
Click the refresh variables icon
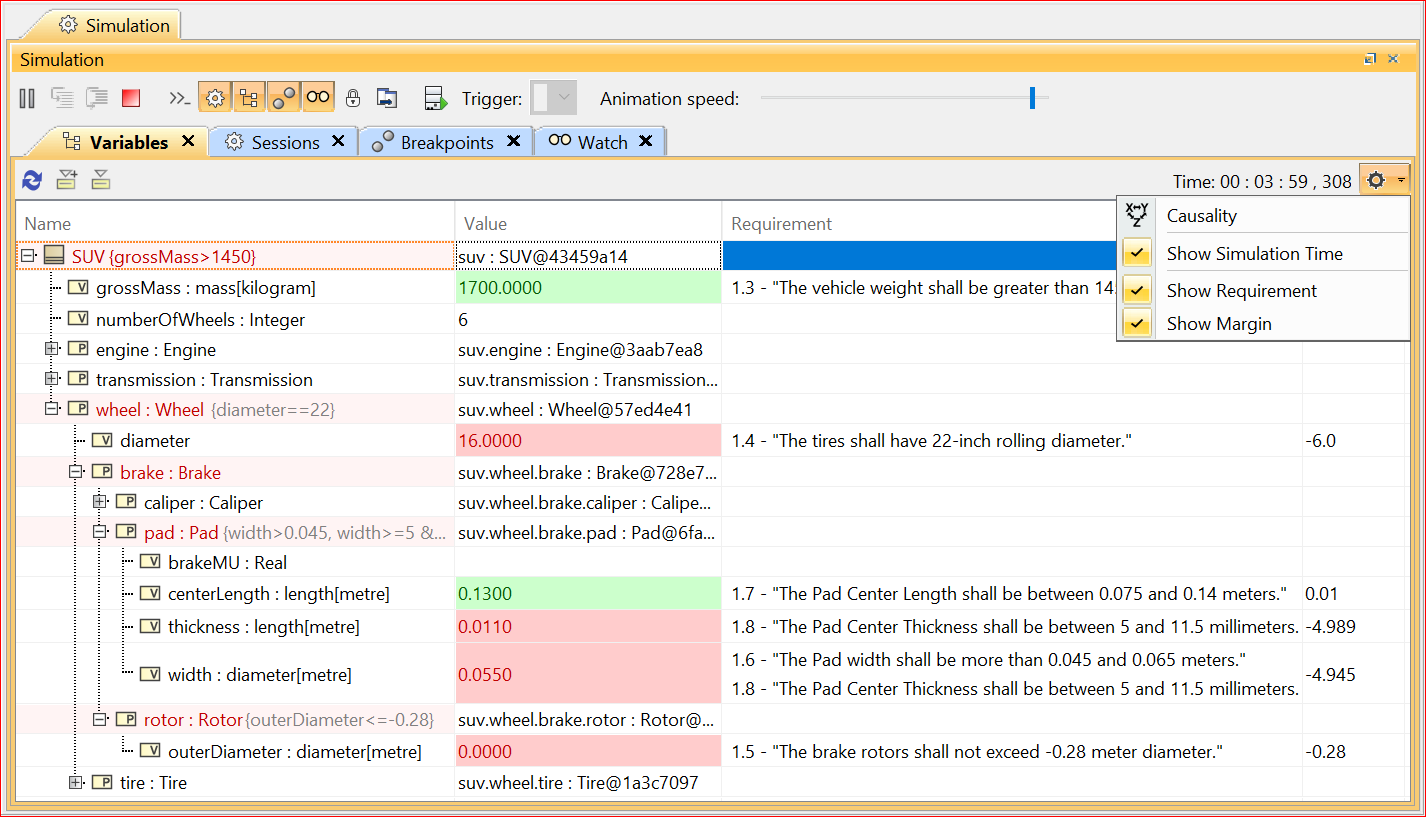tap(32, 180)
